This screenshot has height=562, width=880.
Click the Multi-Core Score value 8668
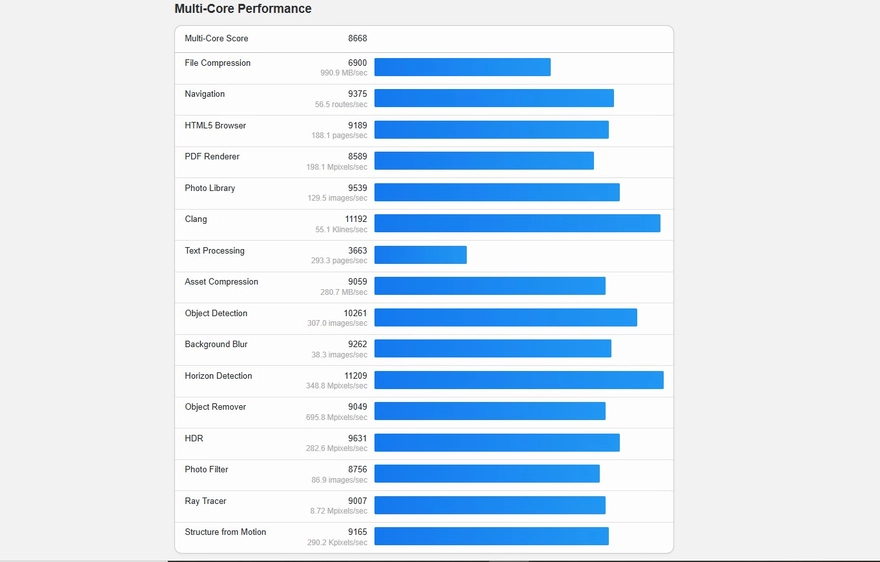(x=357, y=39)
